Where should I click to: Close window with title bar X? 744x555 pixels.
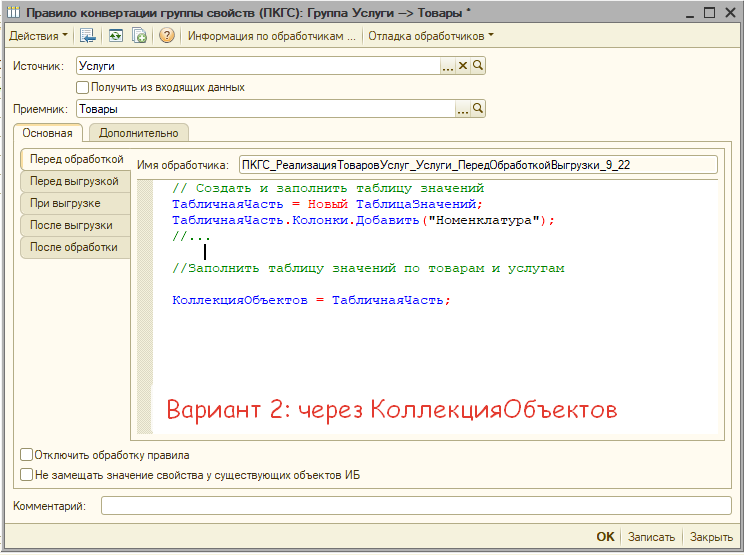730,13
